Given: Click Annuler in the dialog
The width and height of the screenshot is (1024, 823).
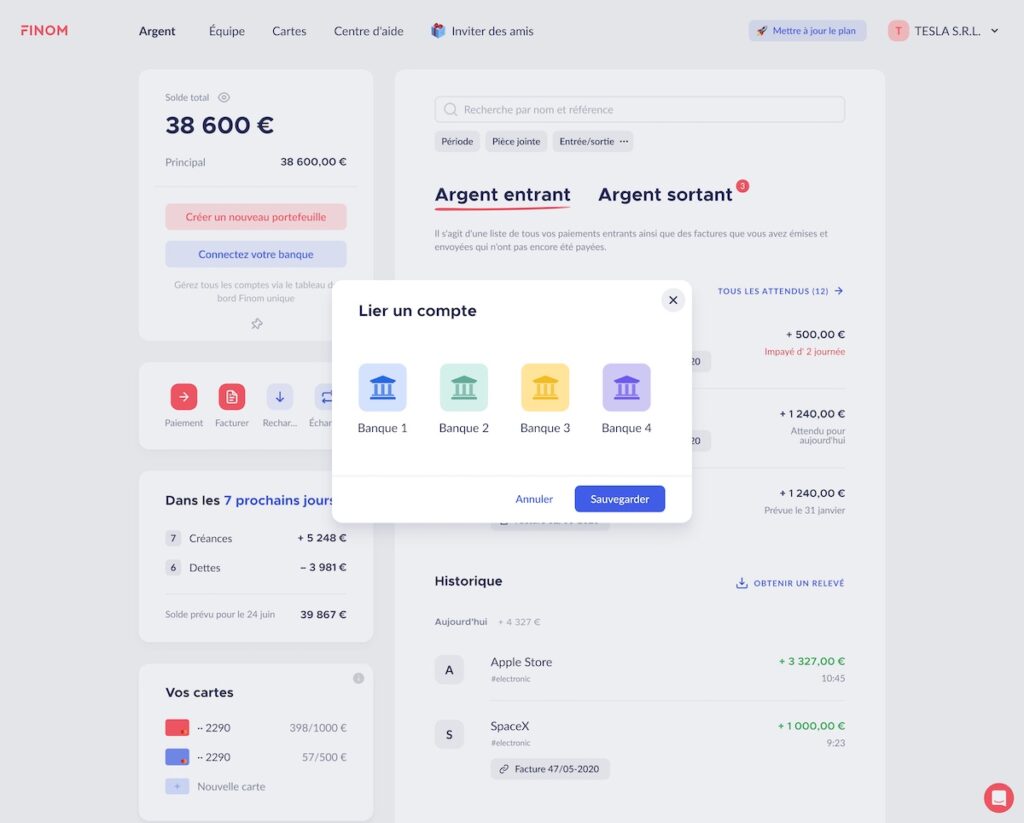Looking at the screenshot, I should point(534,499).
